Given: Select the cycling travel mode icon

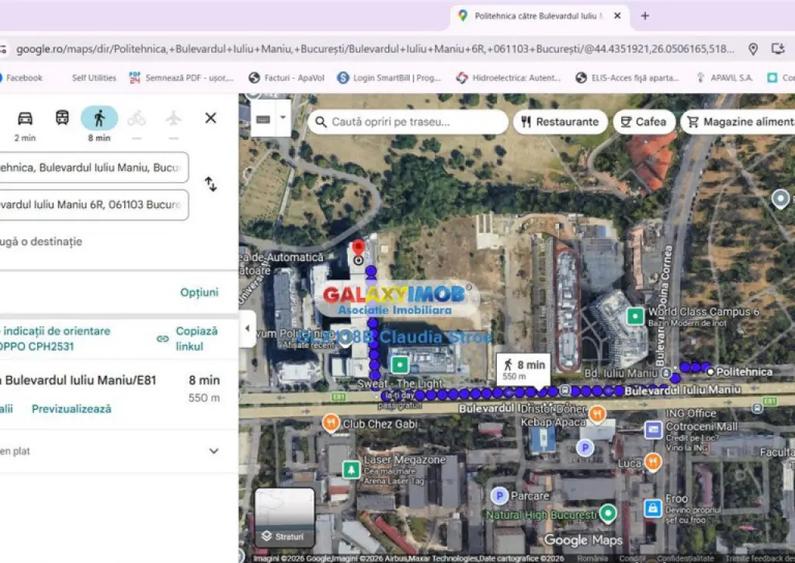Looking at the screenshot, I should [136, 118].
